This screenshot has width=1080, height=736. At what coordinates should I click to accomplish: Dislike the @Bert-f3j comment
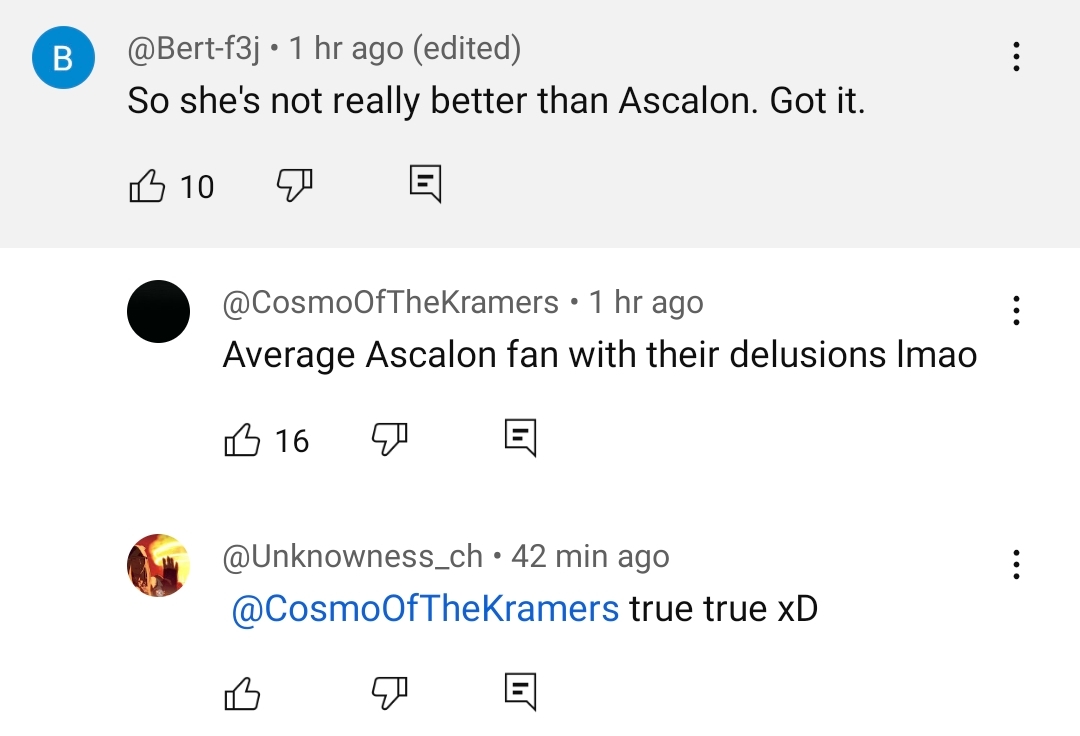click(294, 186)
